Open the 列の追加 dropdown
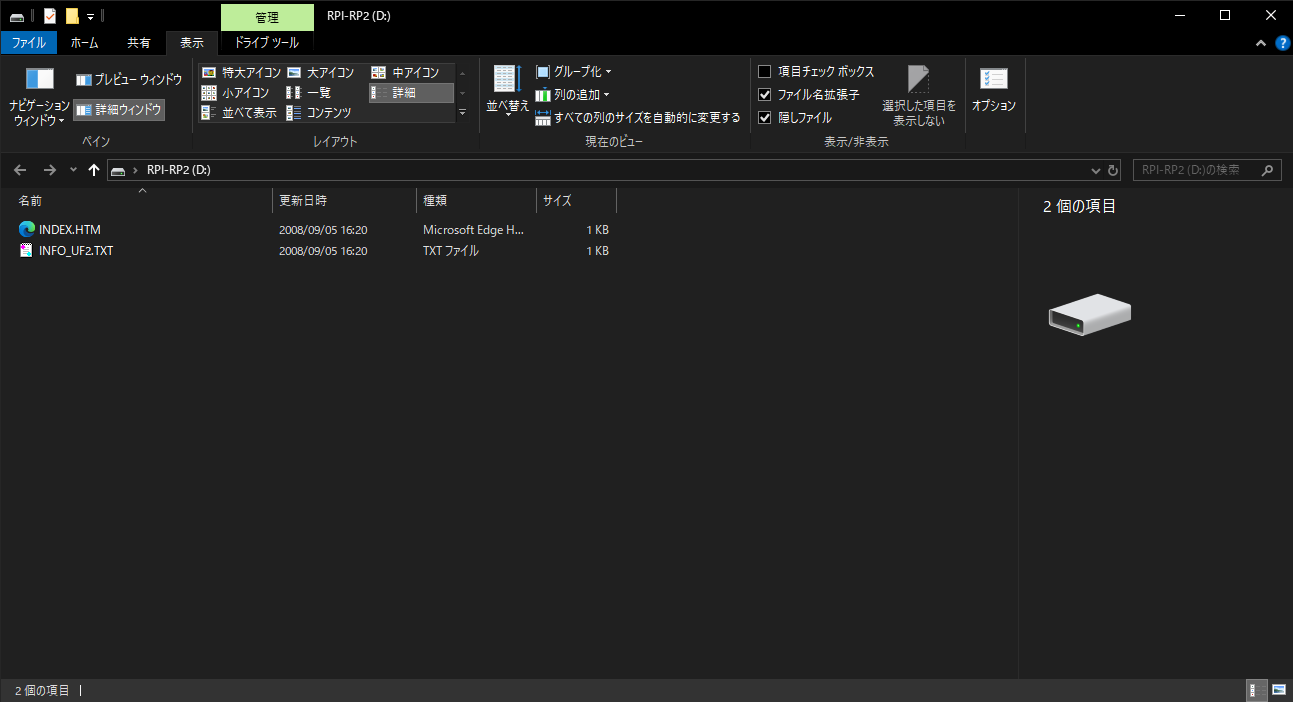Image resolution: width=1293 pixels, height=702 pixels. point(573,95)
